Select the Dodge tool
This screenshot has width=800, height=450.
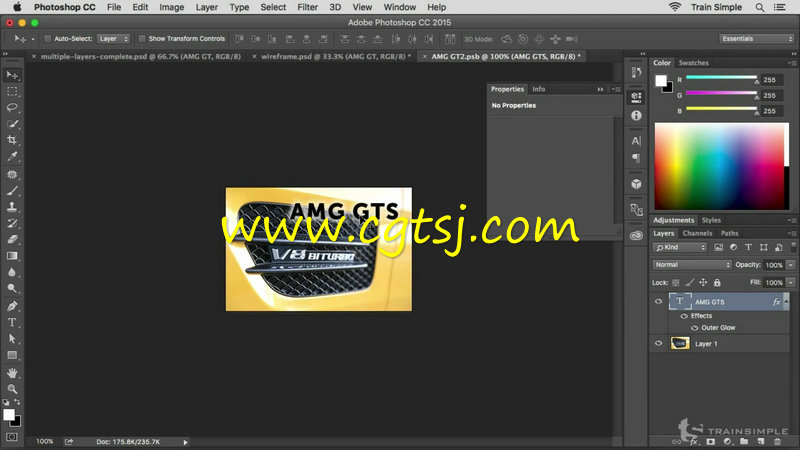tap(12, 288)
